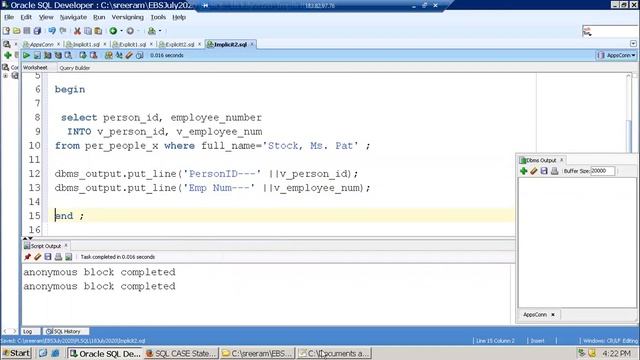This screenshot has width=640, height=360.
Task: Click the Undo arrow icon
Action: 52,31
